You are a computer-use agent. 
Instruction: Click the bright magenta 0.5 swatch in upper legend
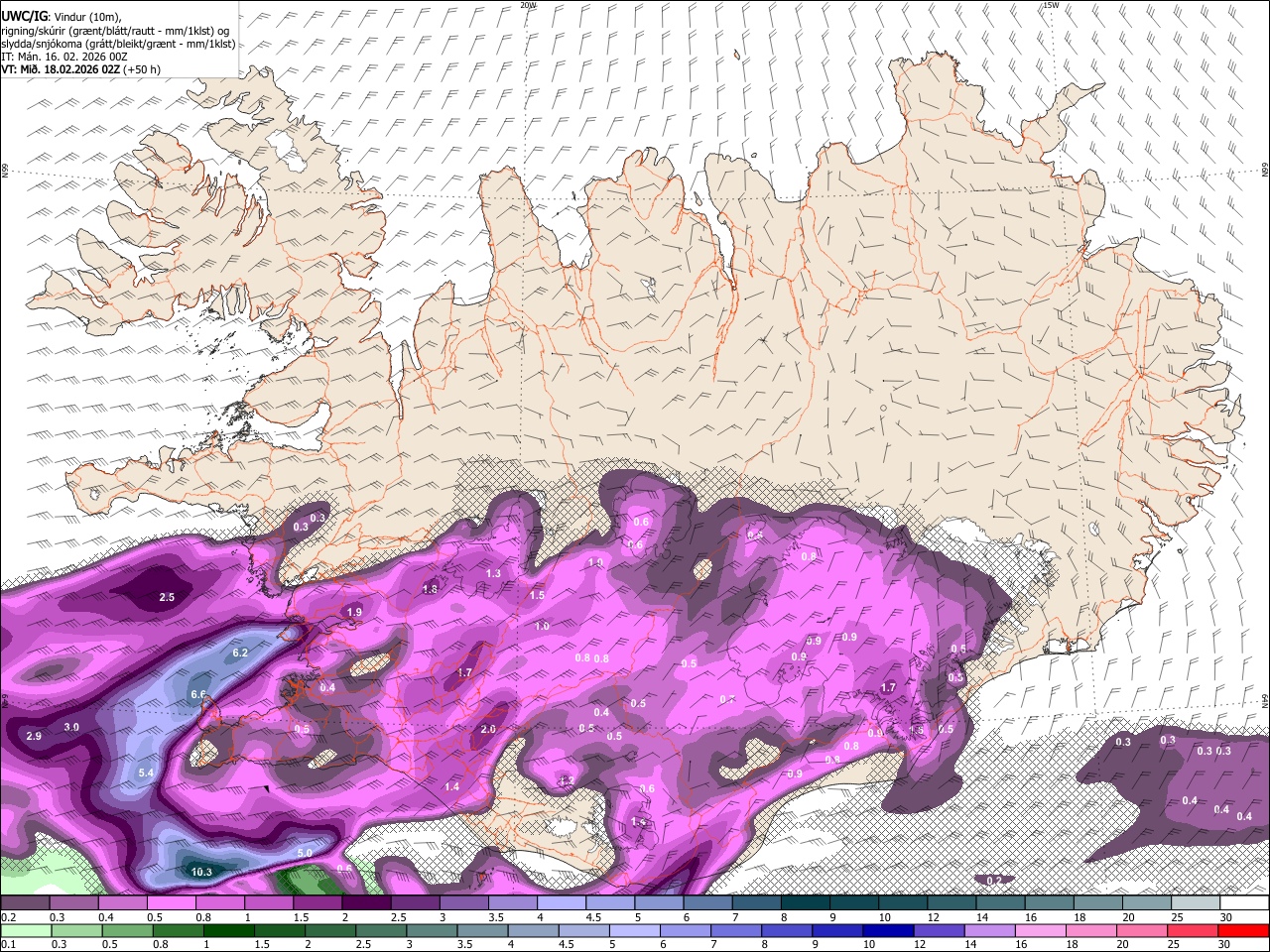(171, 903)
